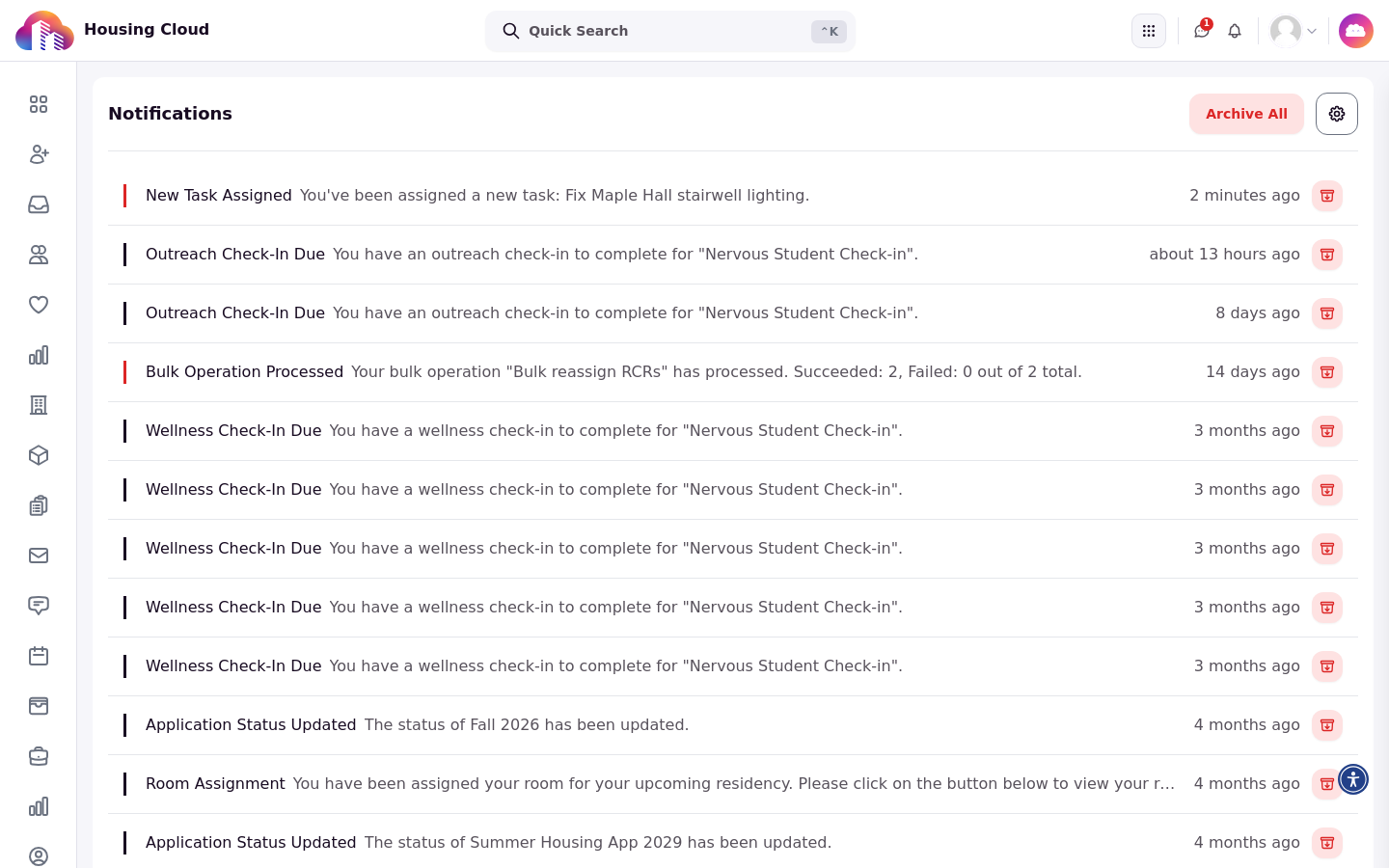Open the New Task Assigned notification

[x=733, y=196]
